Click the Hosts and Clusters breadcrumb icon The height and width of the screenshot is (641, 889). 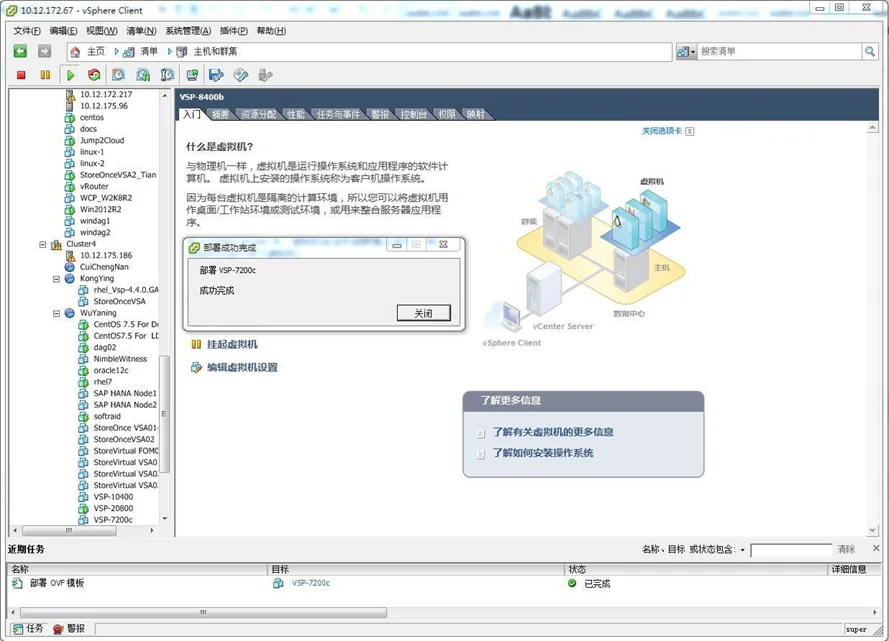coord(181,52)
